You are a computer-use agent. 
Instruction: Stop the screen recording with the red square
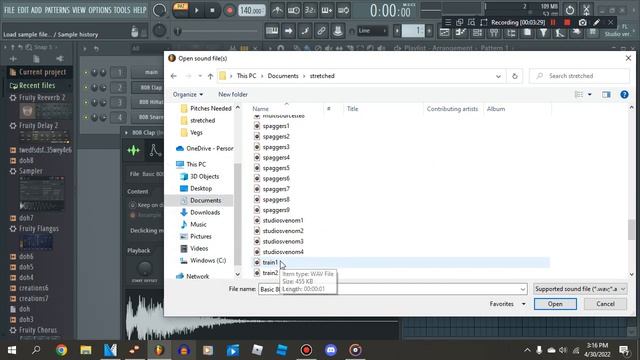click(x=567, y=22)
